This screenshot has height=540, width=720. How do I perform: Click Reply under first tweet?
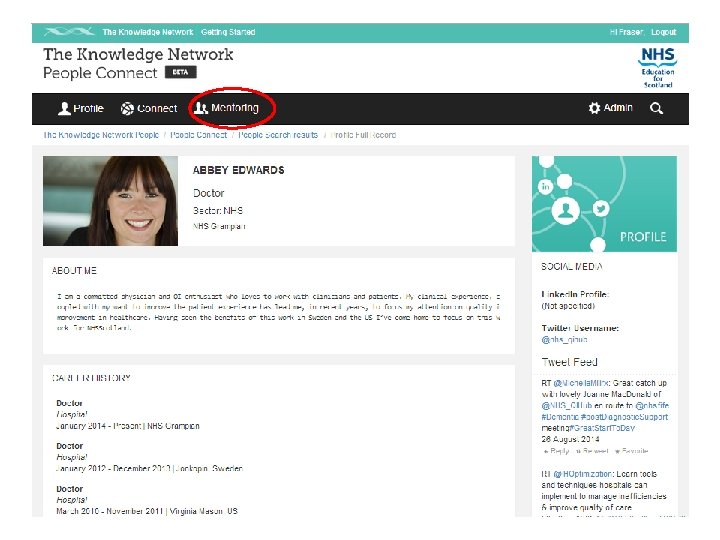click(556, 451)
